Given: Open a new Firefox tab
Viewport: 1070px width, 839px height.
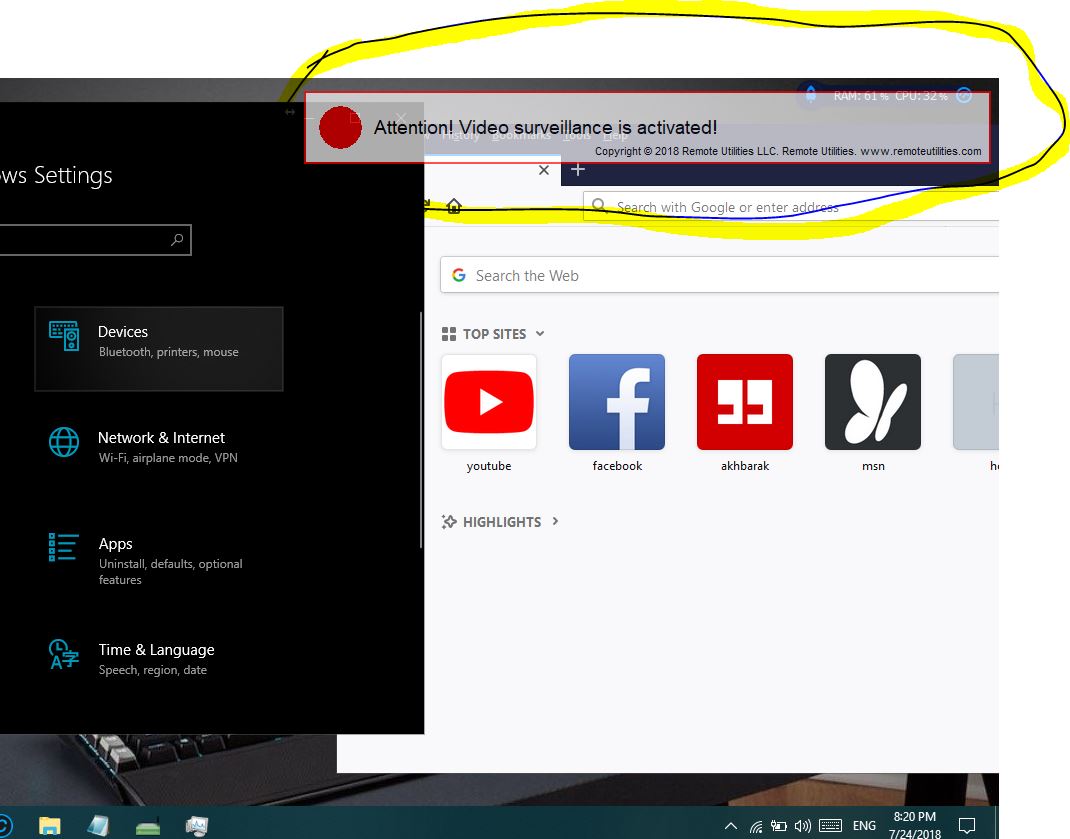Looking at the screenshot, I should pos(577,170).
